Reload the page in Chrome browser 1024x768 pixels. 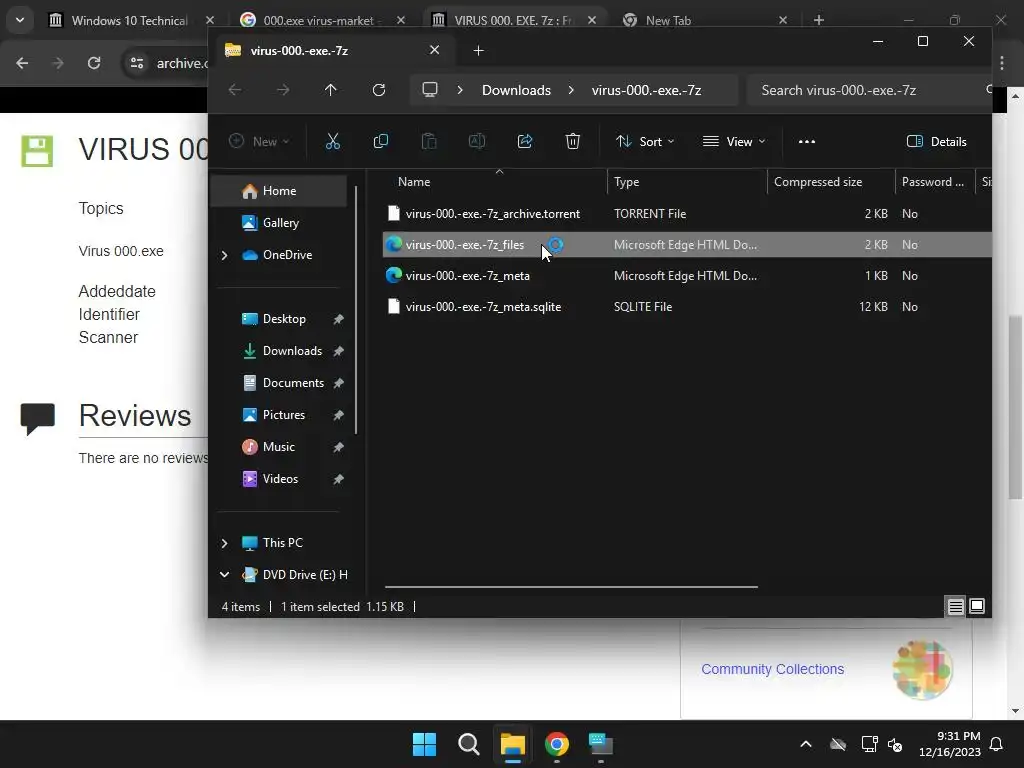(94, 63)
